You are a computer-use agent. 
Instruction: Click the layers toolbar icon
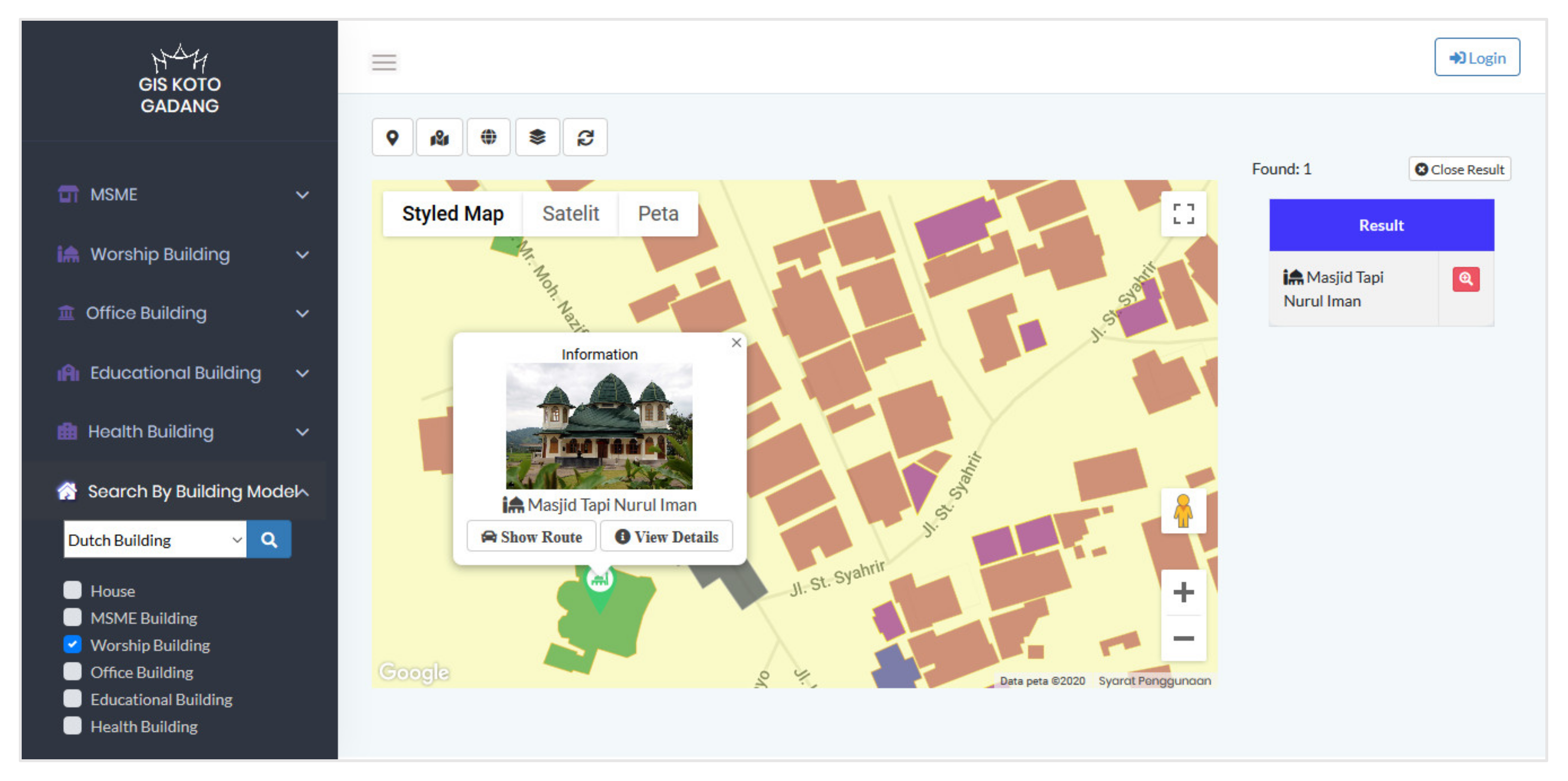537,137
